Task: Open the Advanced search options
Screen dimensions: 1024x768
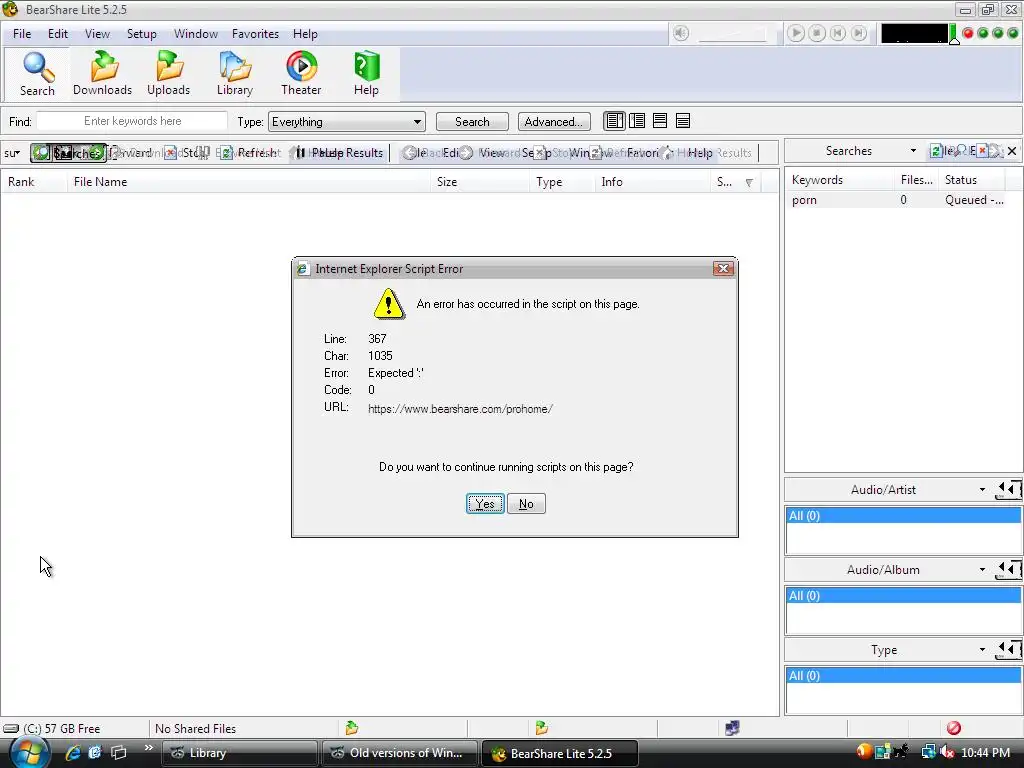Action: [x=554, y=121]
